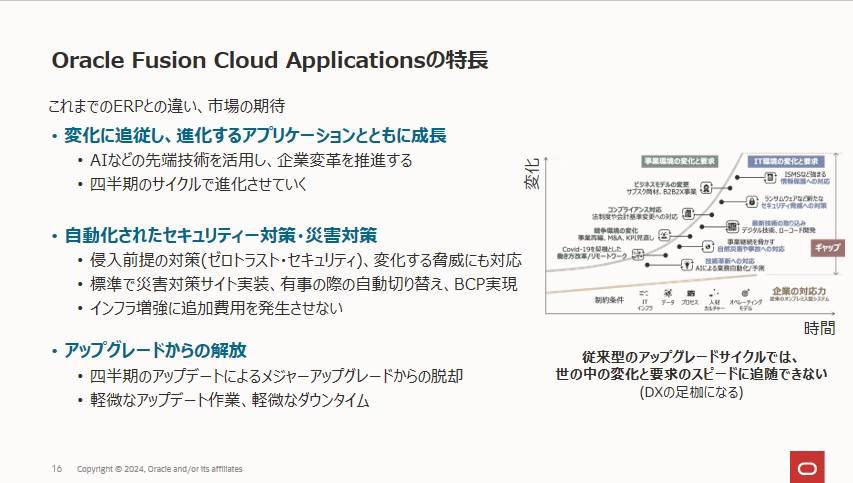Viewport: 853px width, 483px height.
Task: Click caption line 世の中の変化と要求のスピードに追随できない
Action: click(691, 374)
